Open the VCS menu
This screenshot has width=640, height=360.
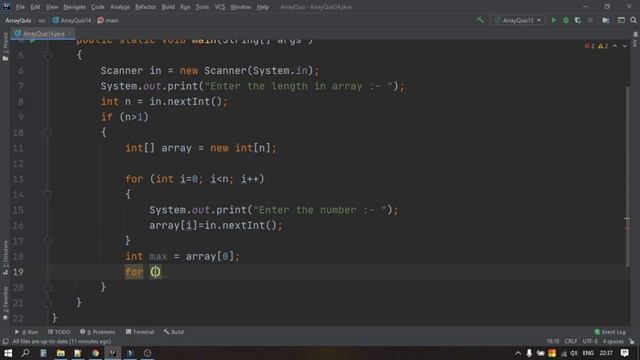pos(220,7)
